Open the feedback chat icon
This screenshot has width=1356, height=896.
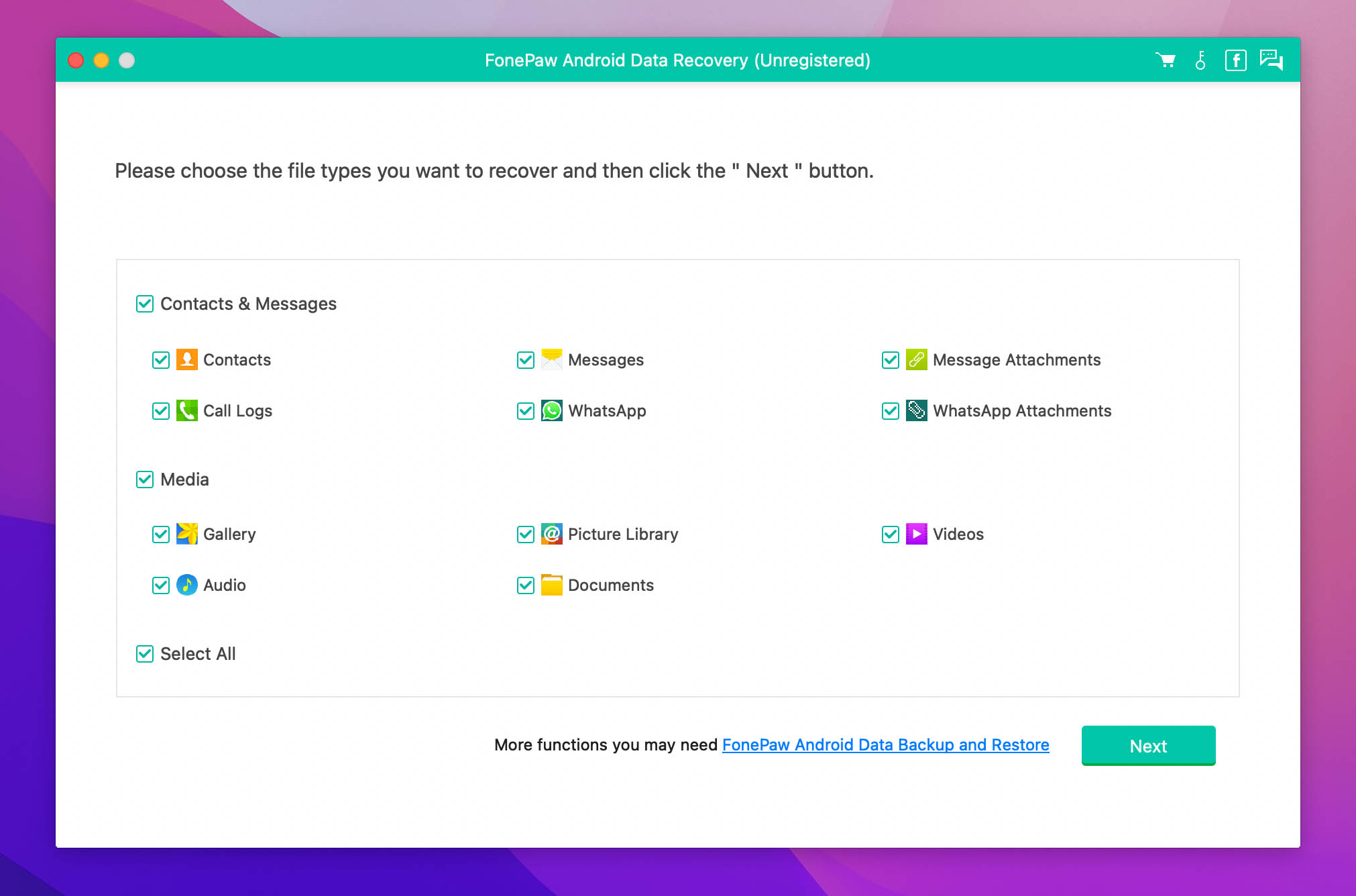(x=1272, y=60)
